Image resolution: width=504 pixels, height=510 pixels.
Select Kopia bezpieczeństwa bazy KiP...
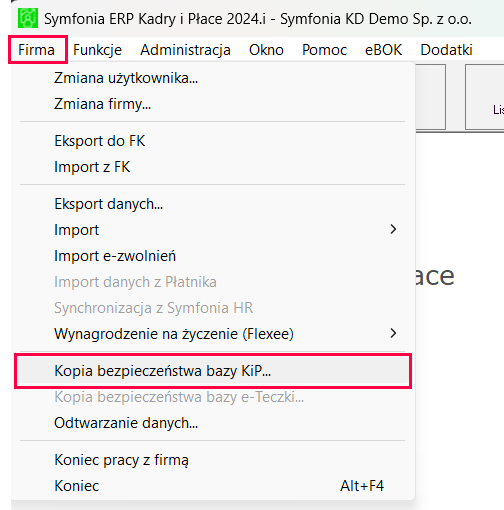tap(213, 371)
